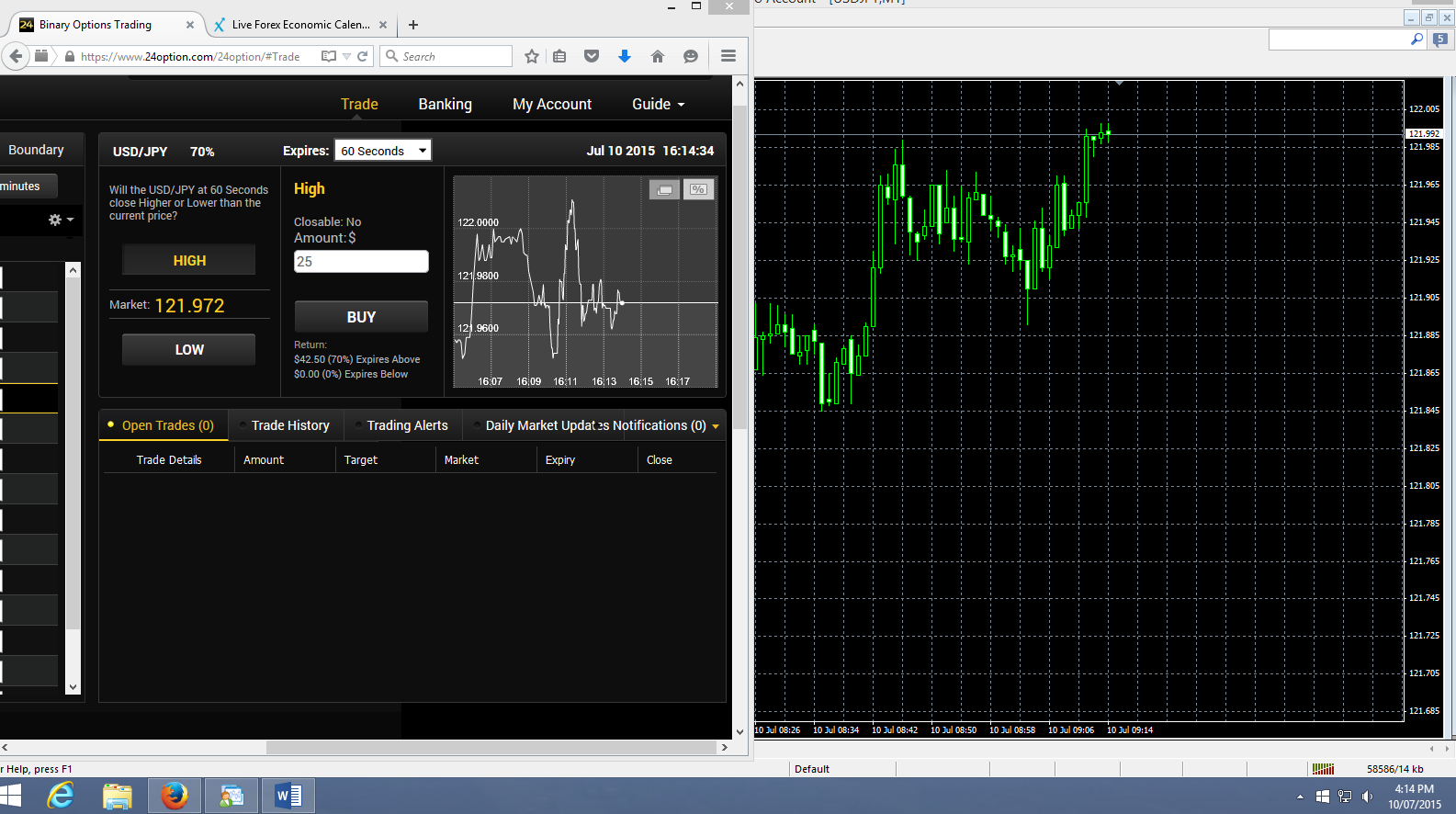Open the bookmarks list icon
1456x814 pixels.
pos(559,56)
